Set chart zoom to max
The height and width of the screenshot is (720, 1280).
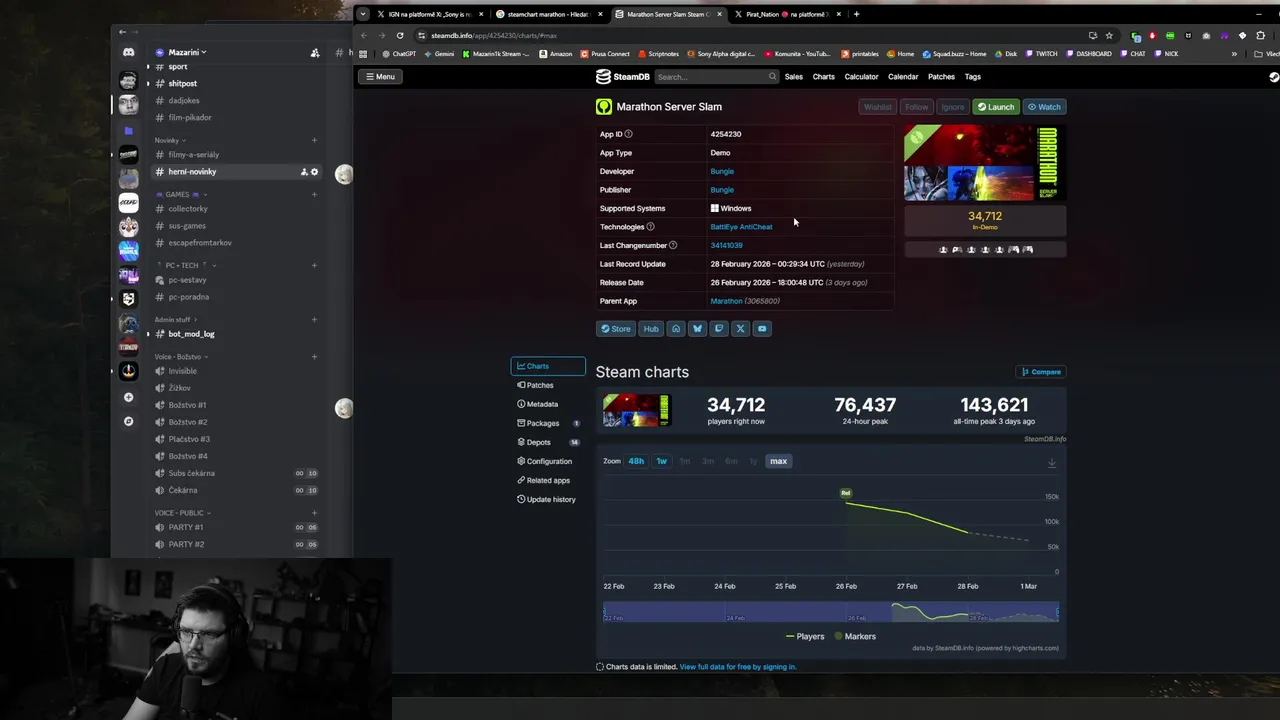(778, 461)
